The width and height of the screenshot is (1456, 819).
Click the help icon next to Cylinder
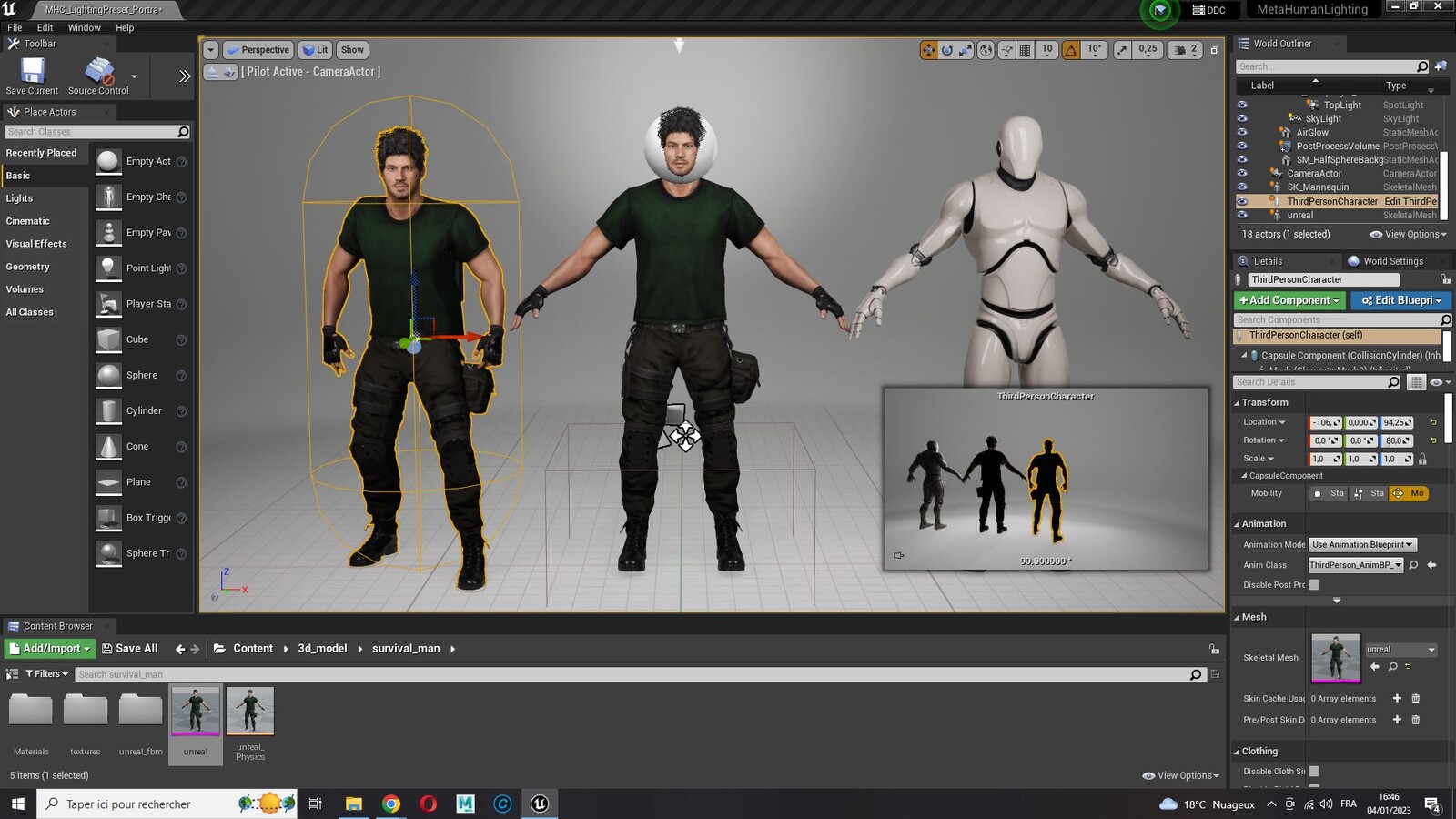coord(181,411)
